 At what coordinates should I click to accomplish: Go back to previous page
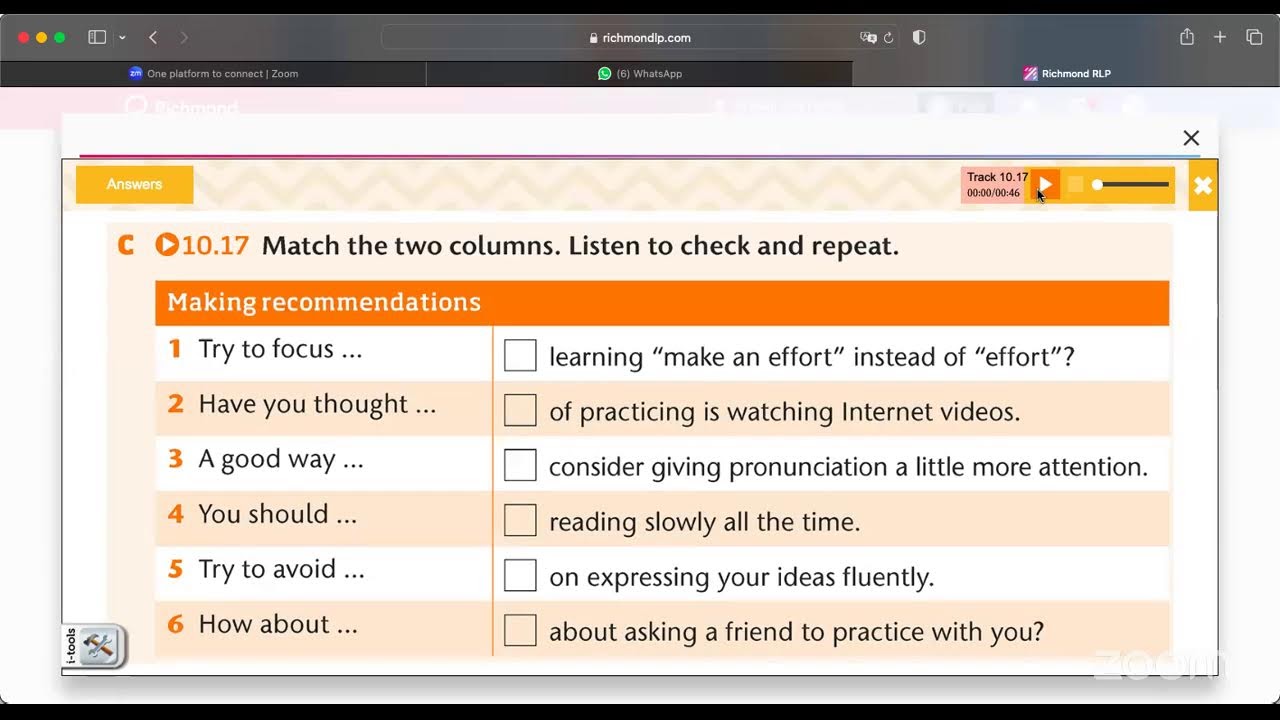point(153,37)
